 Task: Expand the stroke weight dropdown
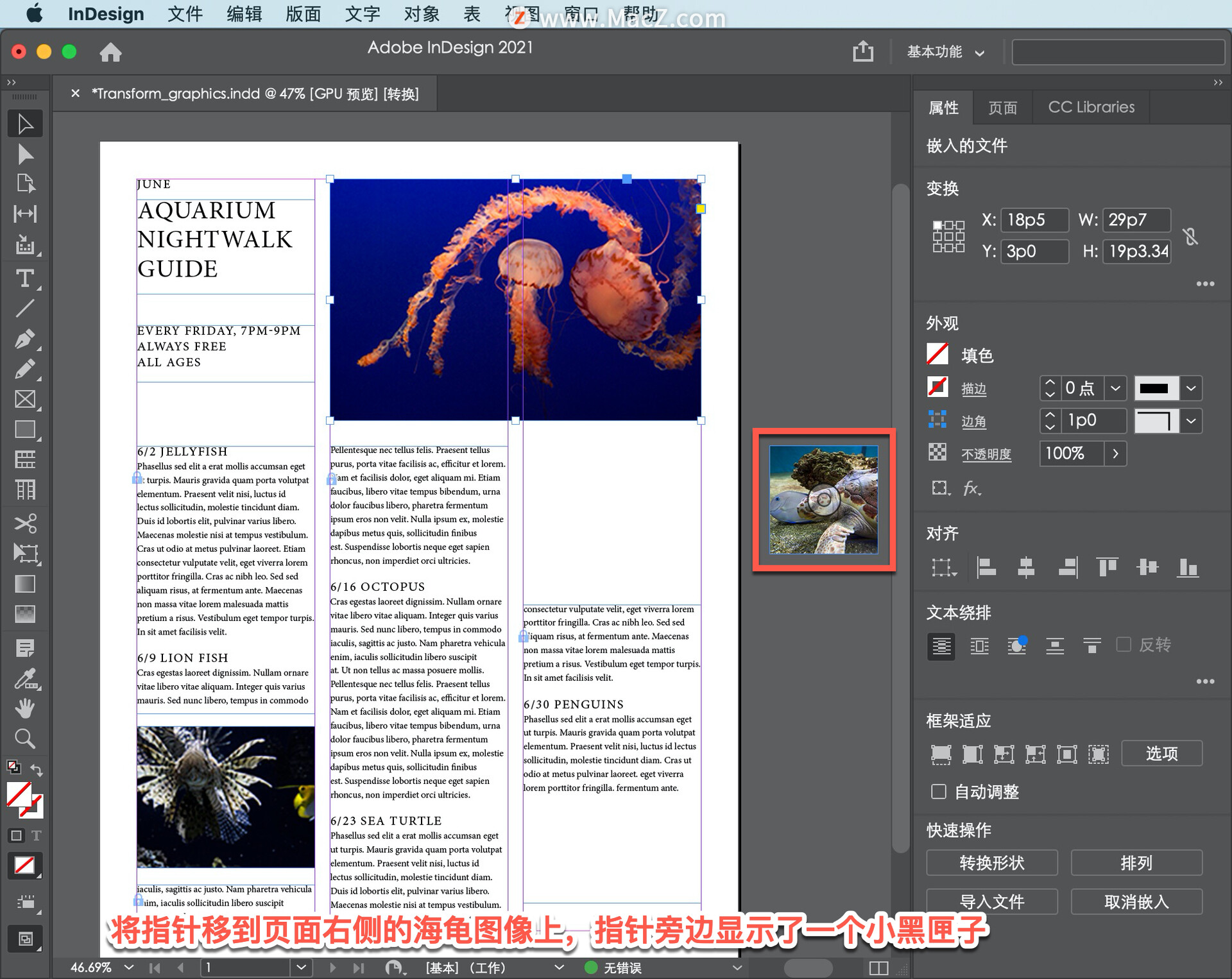click(1115, 388)
